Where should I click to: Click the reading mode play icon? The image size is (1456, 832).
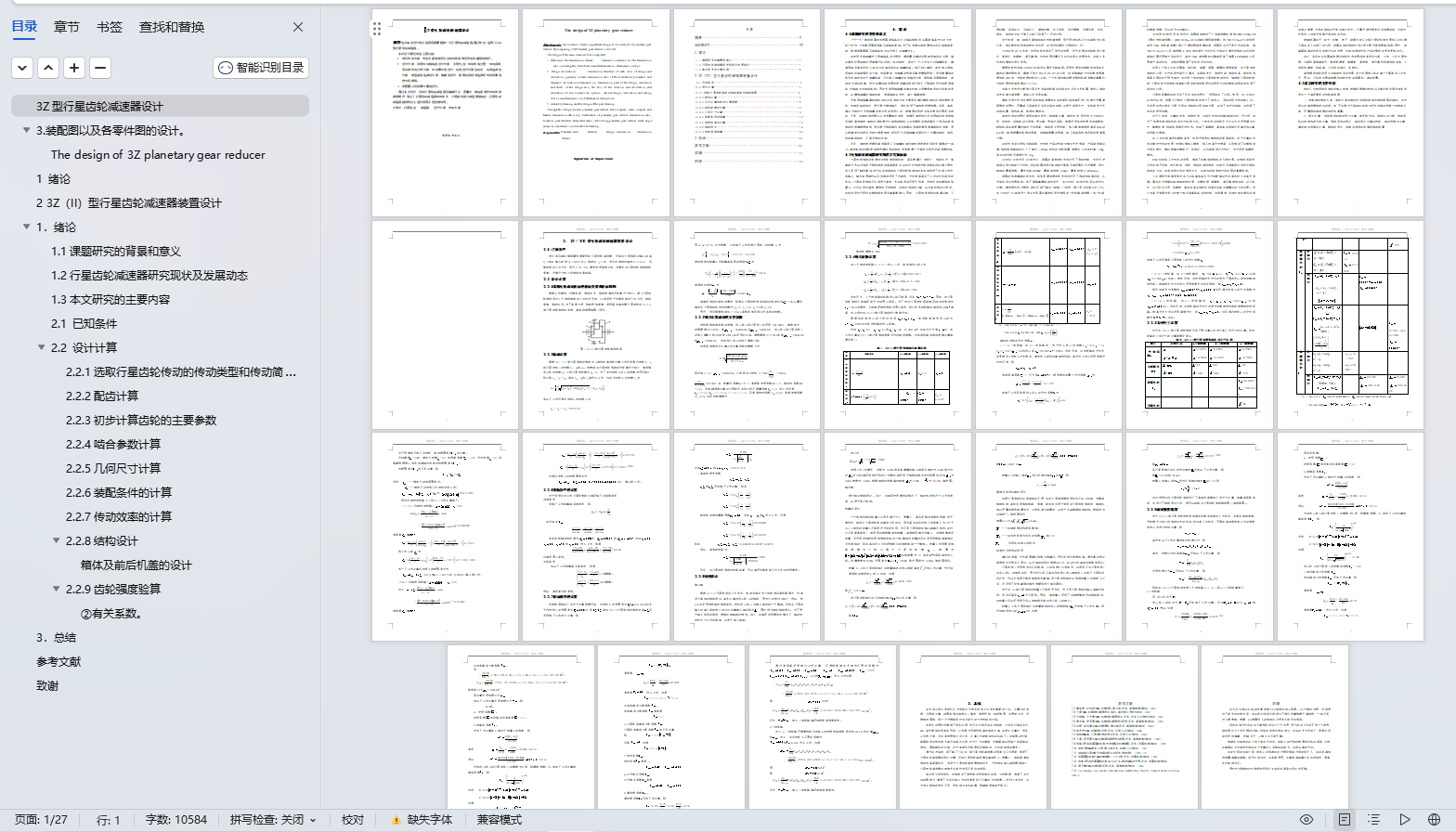[1405, 820]
